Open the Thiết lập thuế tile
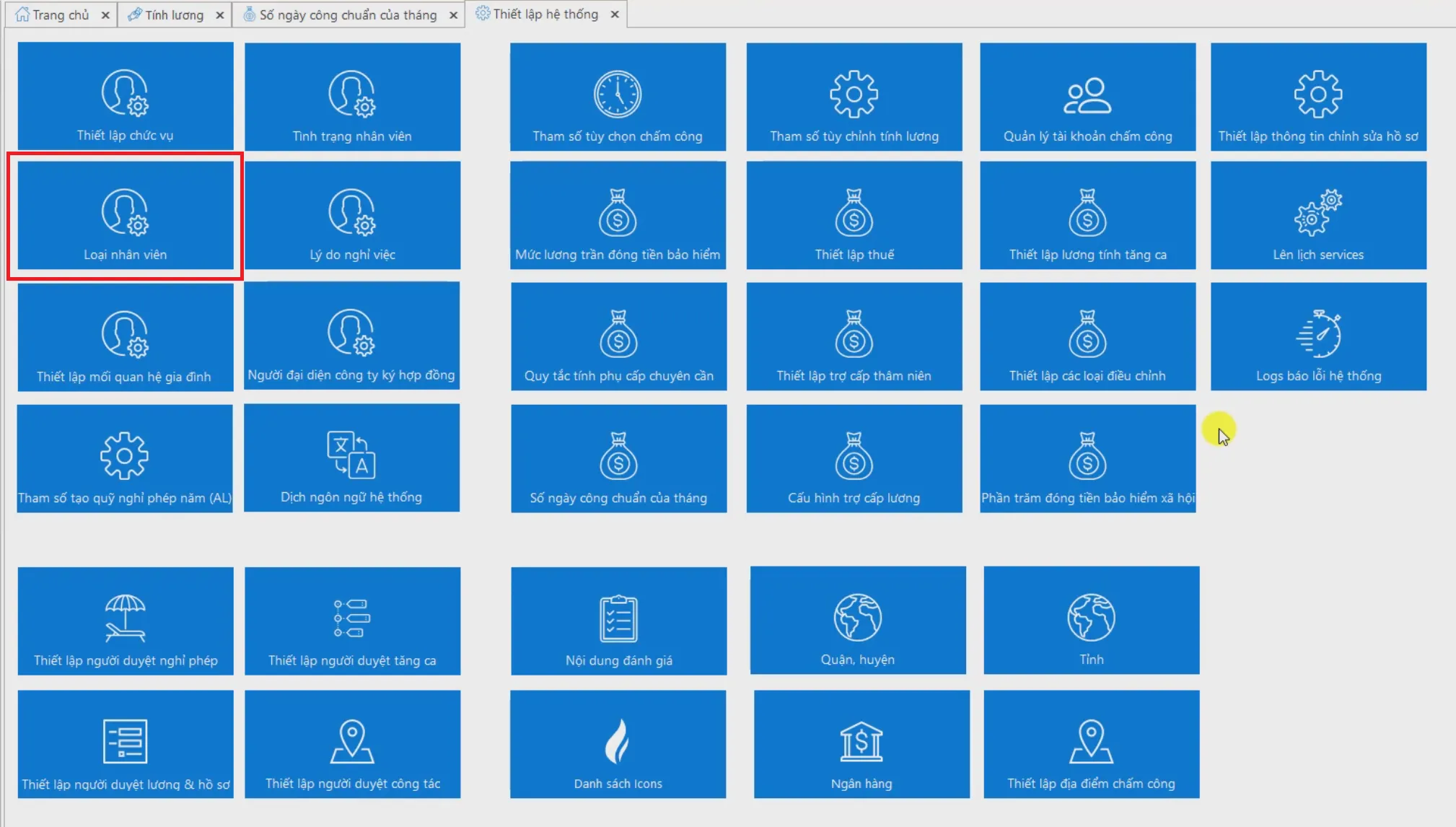 [x=854, y=215]
